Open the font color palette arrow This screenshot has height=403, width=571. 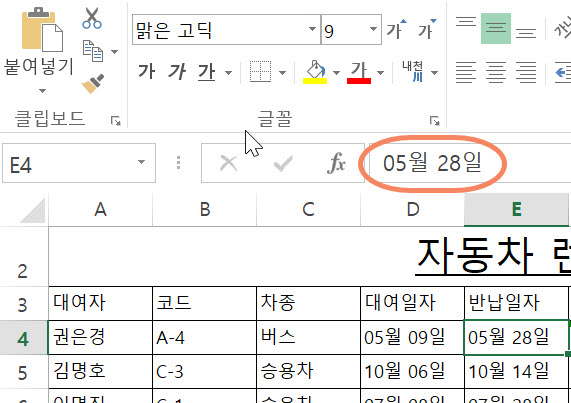coord(380,73)
